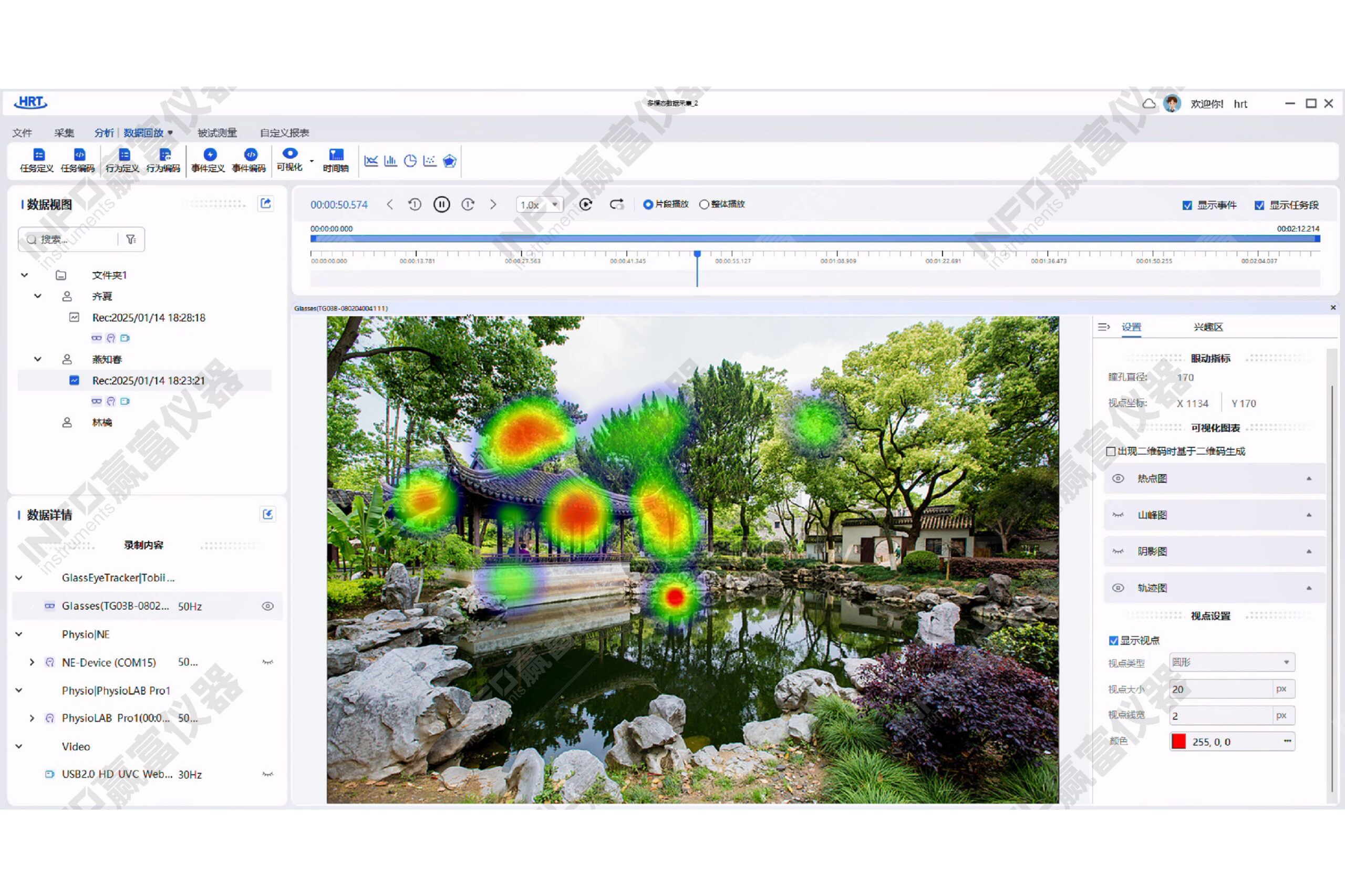Open the 1.0x playback speed dropdown
Image resolution: width=1345 pixels, height=896 pixels.
coord(540,205)
